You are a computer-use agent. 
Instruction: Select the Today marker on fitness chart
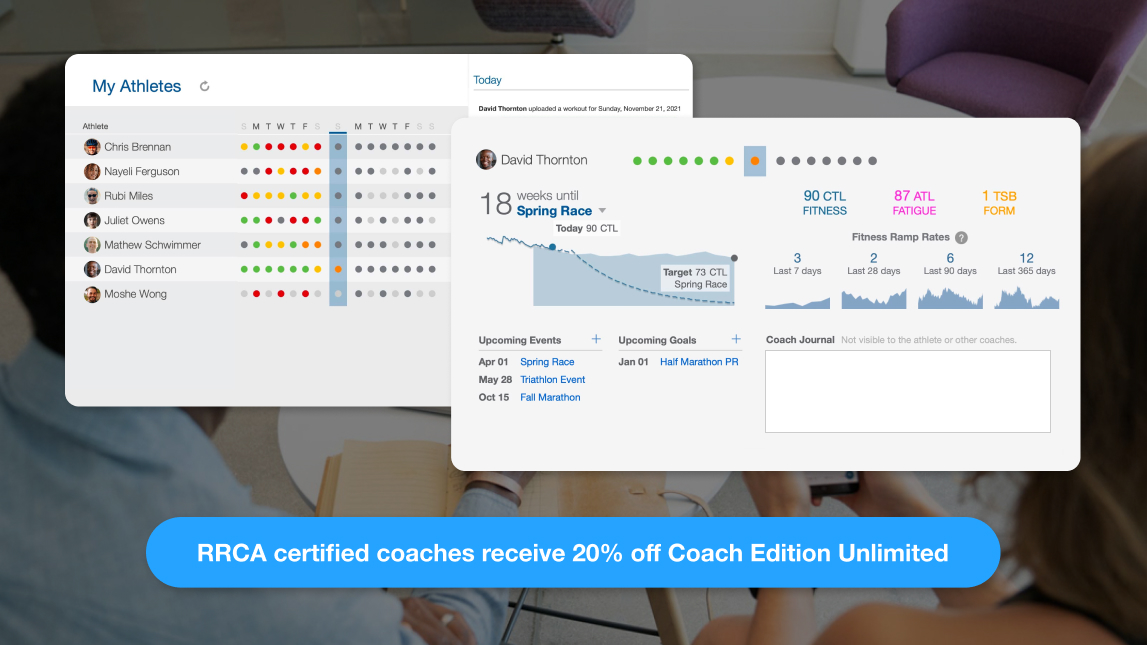[x=552, y=247]
